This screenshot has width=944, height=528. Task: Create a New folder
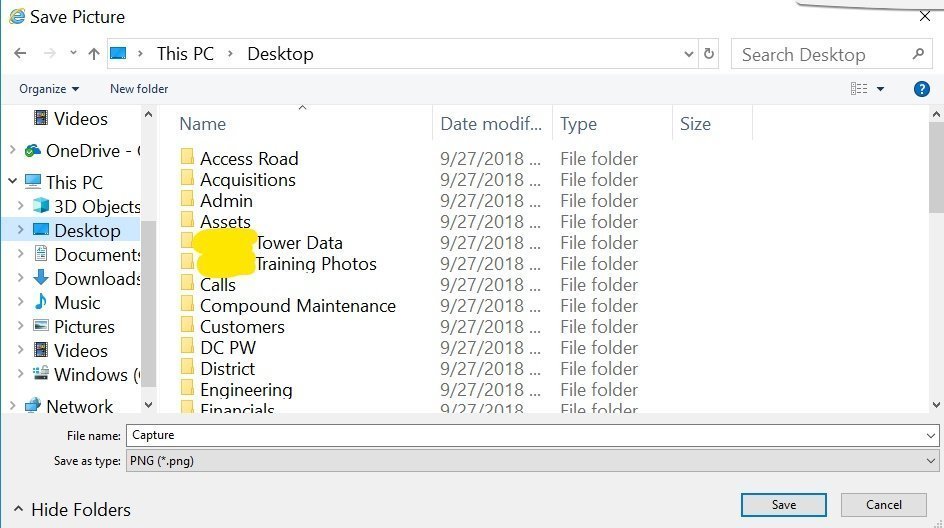tap(139, 89)
